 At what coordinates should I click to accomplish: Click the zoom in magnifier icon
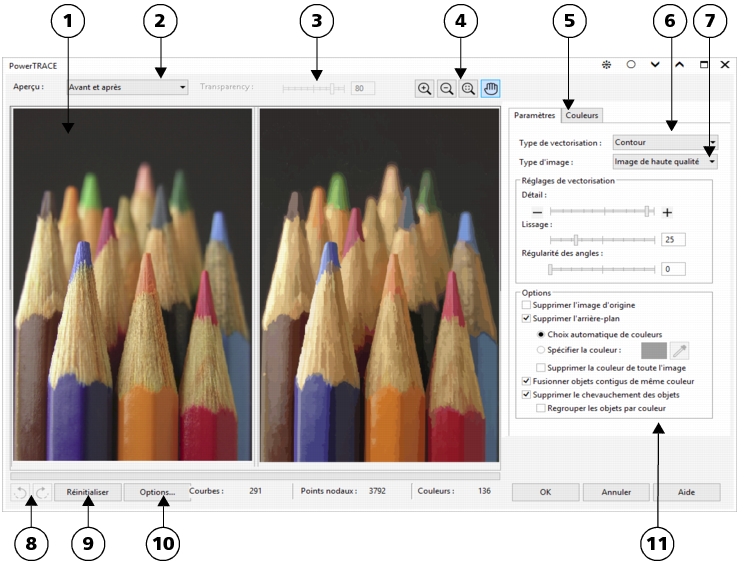[x=425, y=89]
